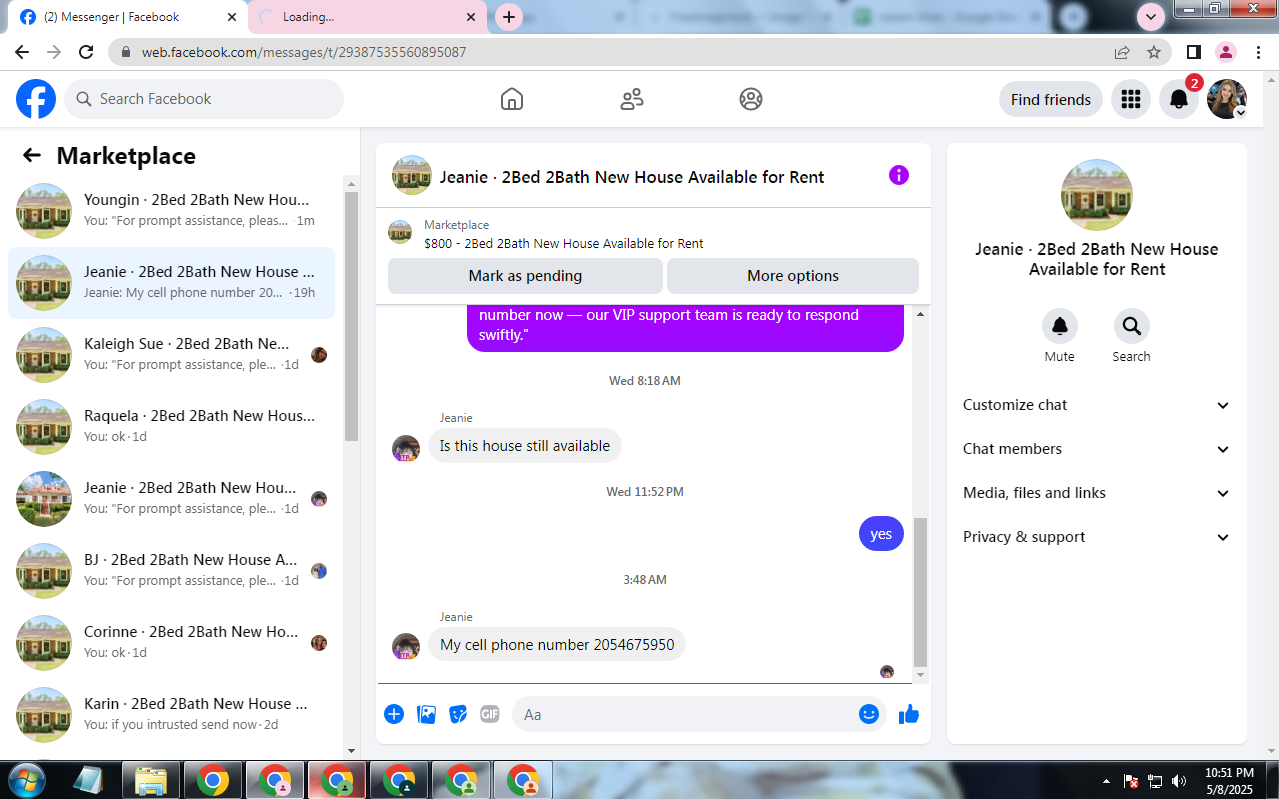Open the taskbar volume speaker icon
1279x799 pixels.
click(x=1179, y=781)
